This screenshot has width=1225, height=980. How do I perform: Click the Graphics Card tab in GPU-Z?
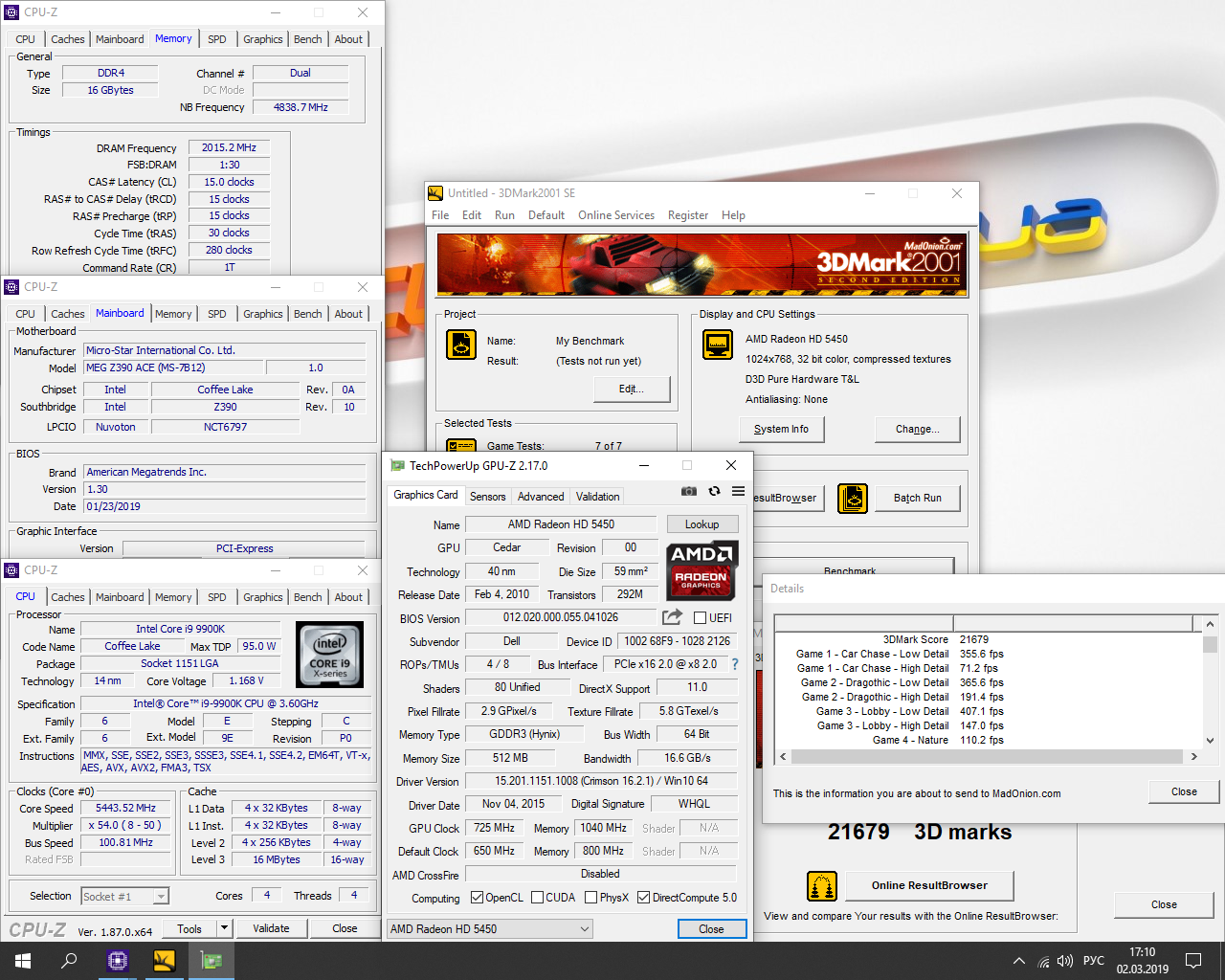point(426,495)
